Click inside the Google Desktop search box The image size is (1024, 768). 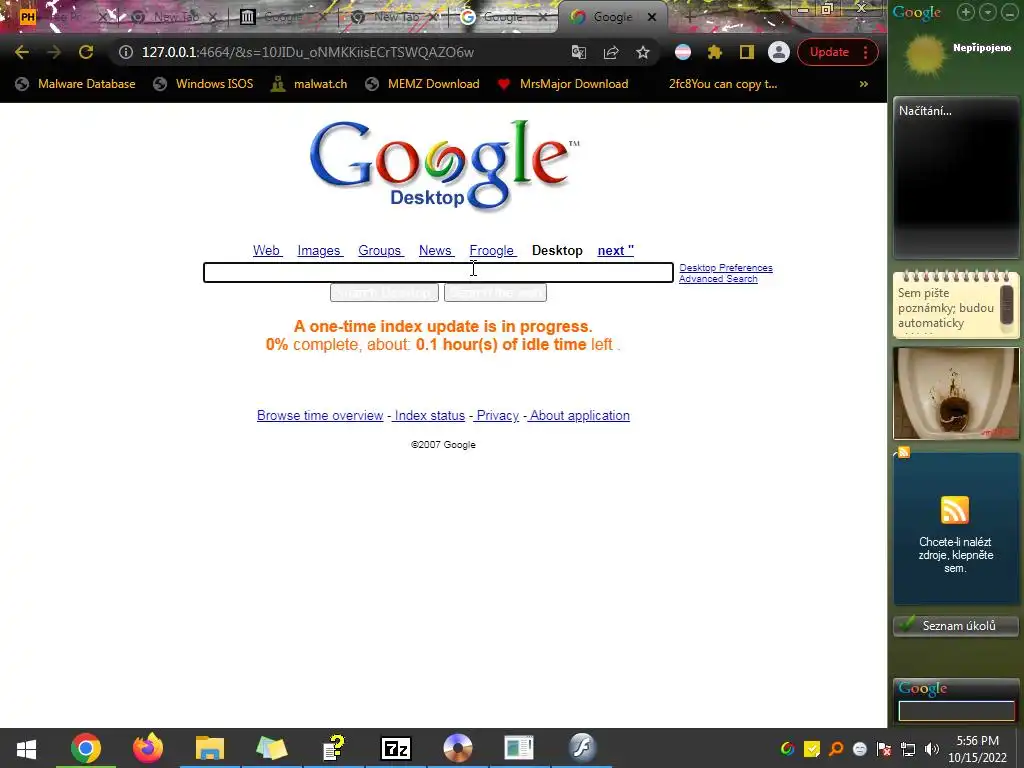coord(438,272)
